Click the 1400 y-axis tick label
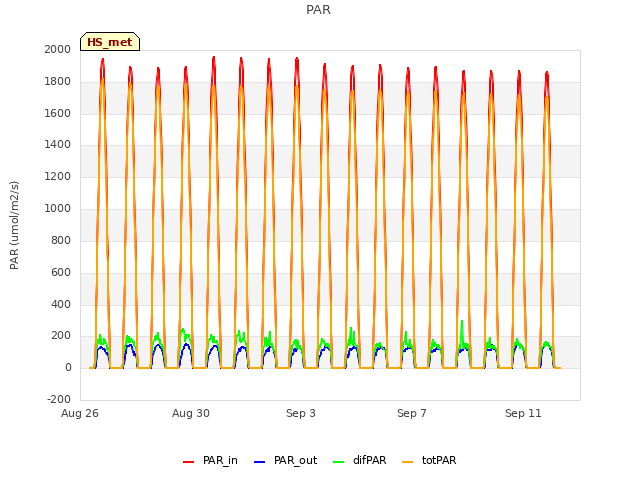The image size is (640, 480). pos(58,145)
